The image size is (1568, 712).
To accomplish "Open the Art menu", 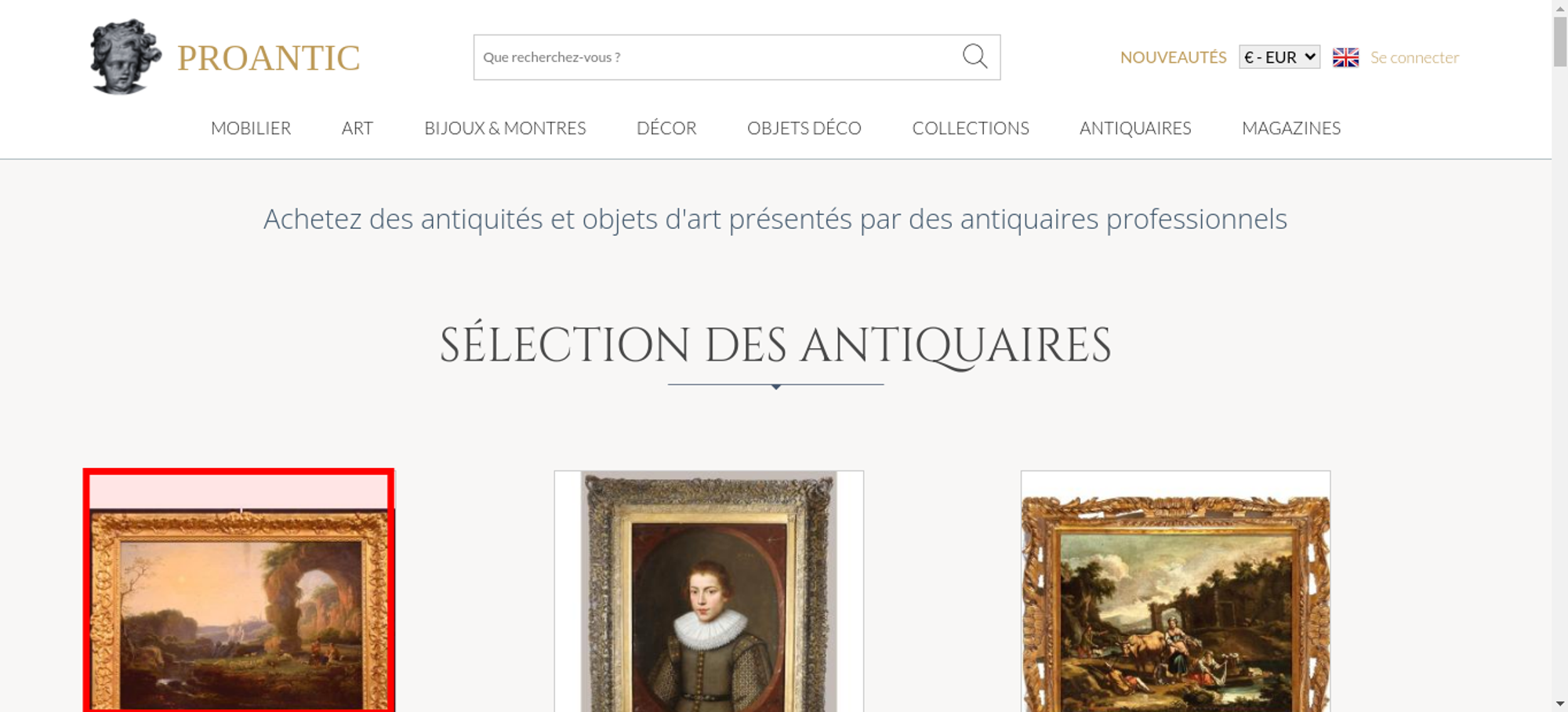I will point(358,128).
